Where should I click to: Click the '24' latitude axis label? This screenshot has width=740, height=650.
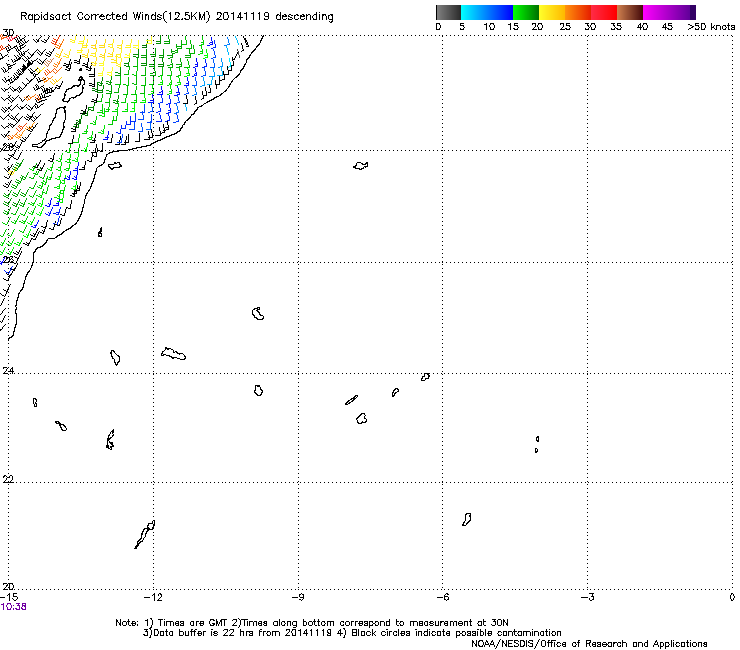[8, 371]
